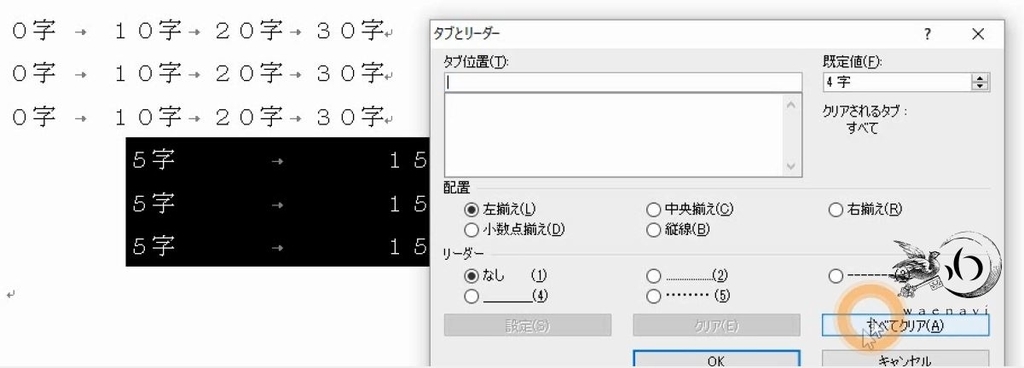Click the 既定値 field showing 4 字
This screenshot has width=1024, height=368.
pos(897,82)
